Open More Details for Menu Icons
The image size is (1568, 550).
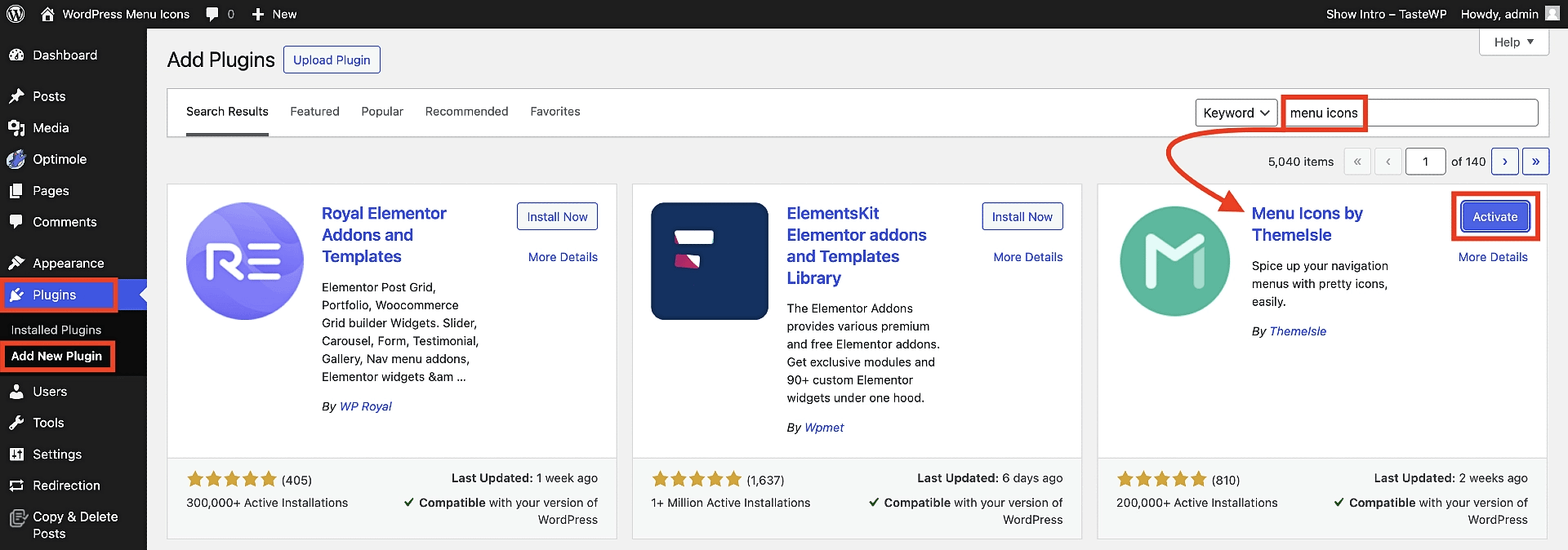(x=1493, y=257)
